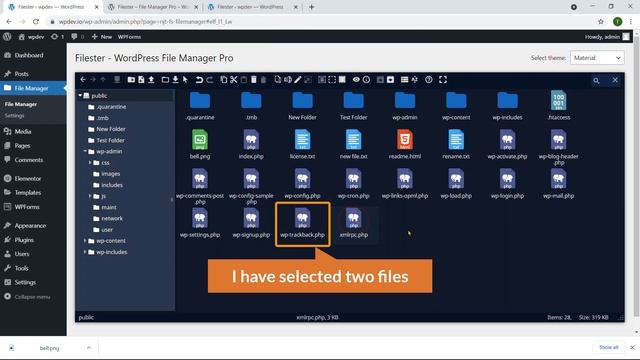Click the Delete trash can icon
Image resolution: width=640 pixels, height=360 pixels.
pyautogui.click(x=253, y=80)
